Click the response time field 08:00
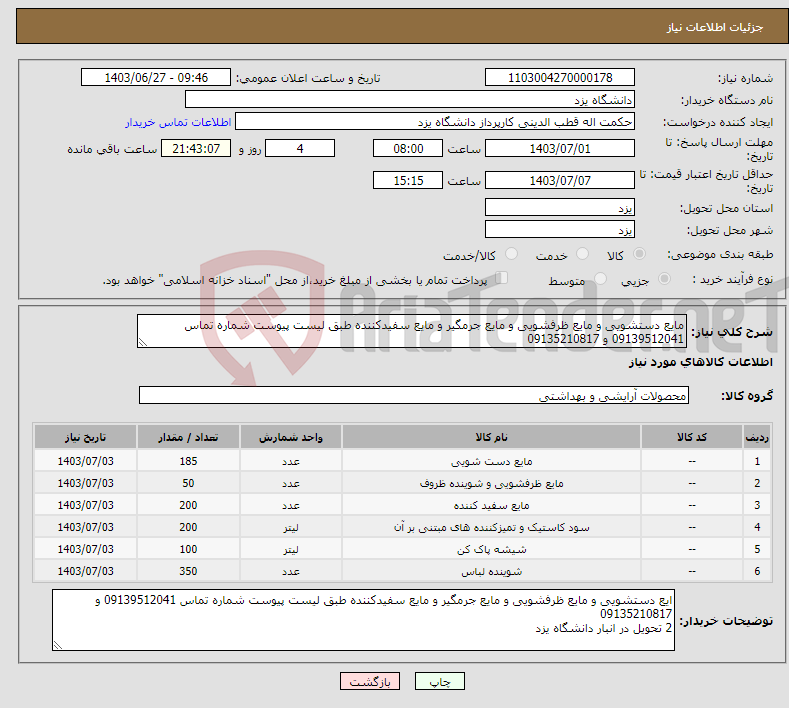 408,148
